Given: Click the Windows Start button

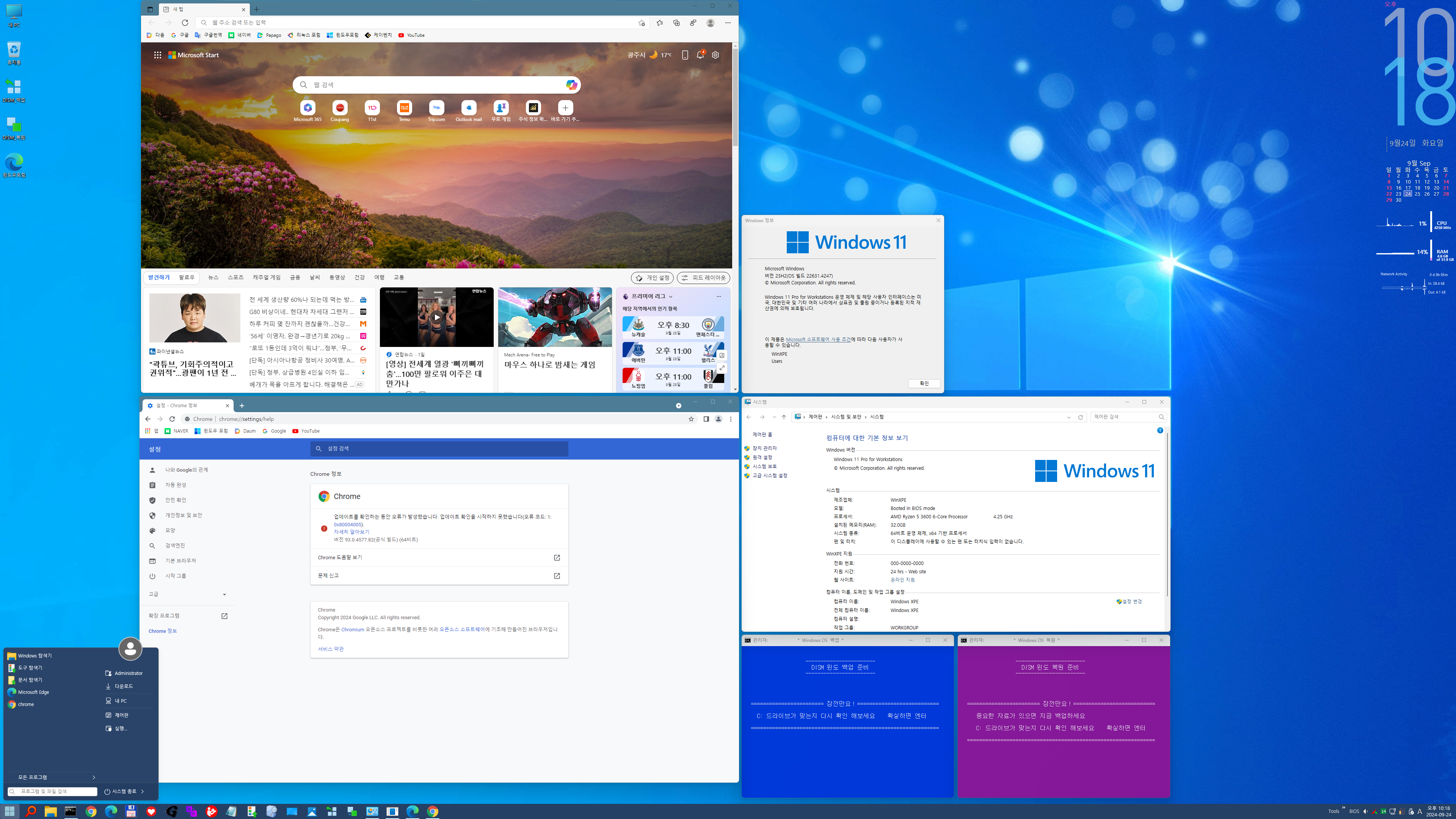Looking at the screenshot, I should click(x=10, y=811).
